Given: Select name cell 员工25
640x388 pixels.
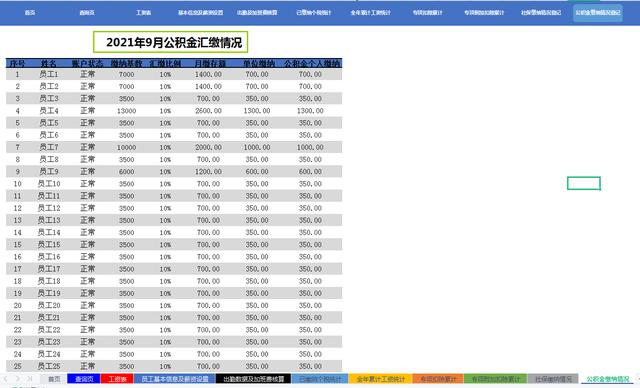Looking at the screenshot, I should (49, 366).
